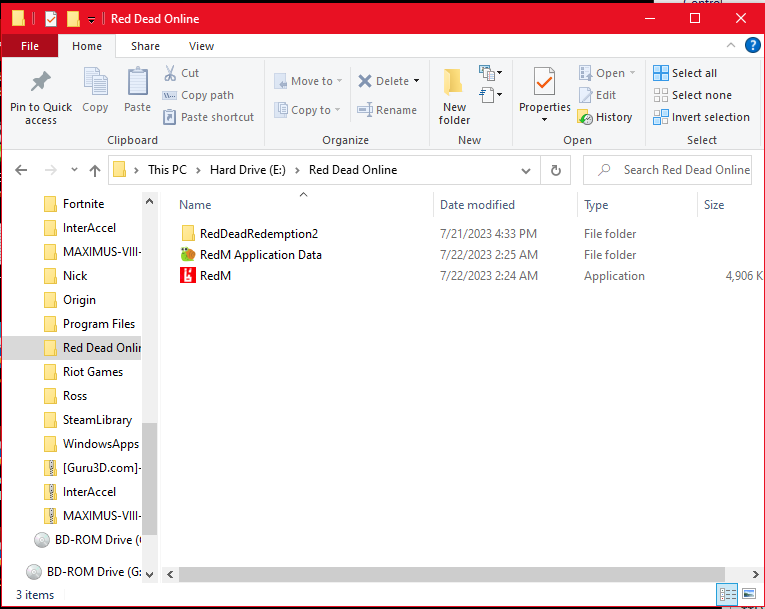This screenshot has height=609, width=765.
Task: Open the Quick Access Toolbar customize arrow
Action: pos(91,20)
